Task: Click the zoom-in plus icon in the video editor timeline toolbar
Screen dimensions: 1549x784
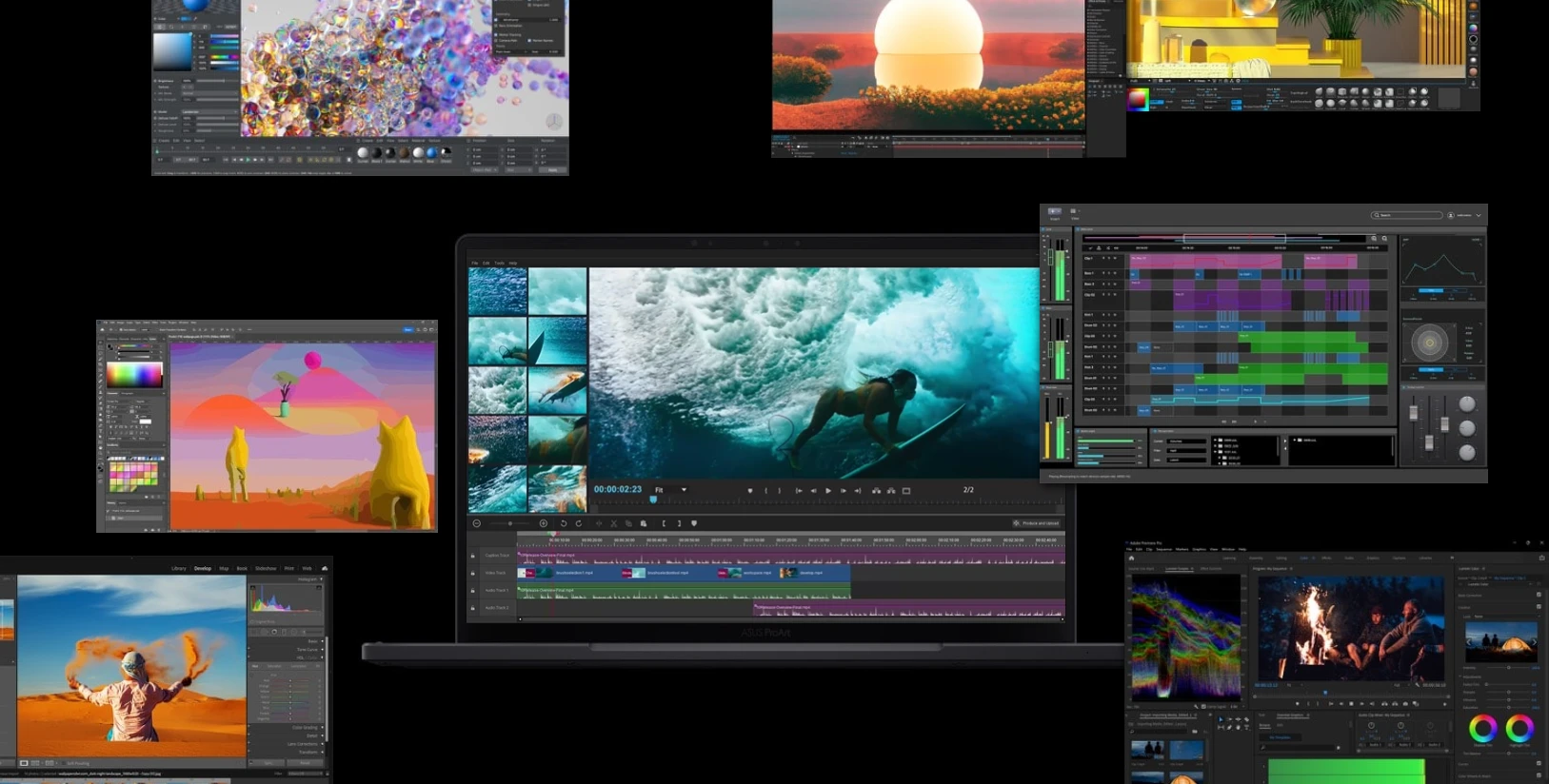Action: tap(544, 523)
